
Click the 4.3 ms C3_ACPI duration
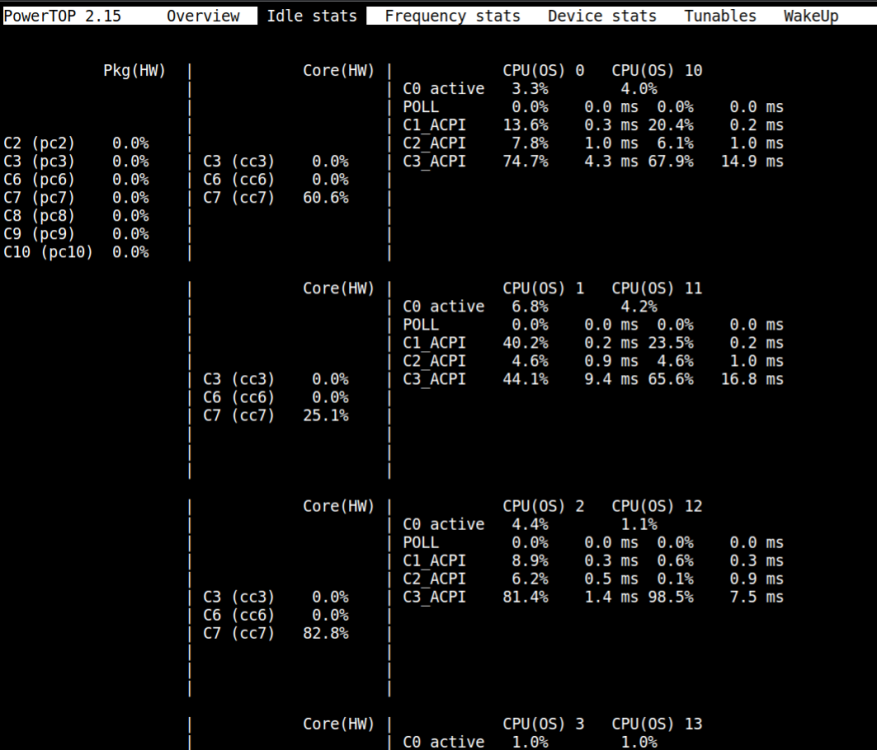click(611, 161)
